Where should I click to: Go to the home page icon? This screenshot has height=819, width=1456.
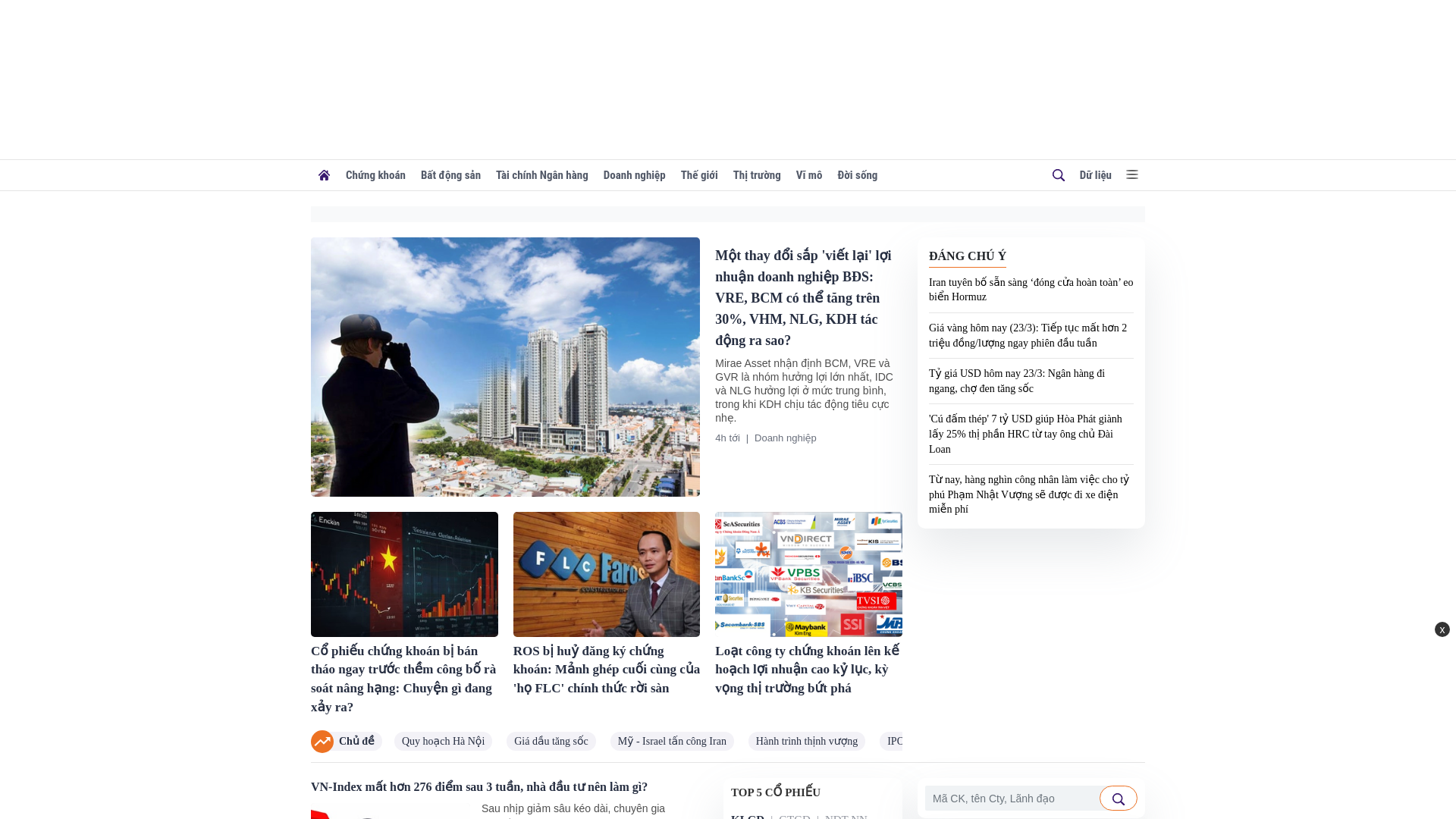click(324, 175)
